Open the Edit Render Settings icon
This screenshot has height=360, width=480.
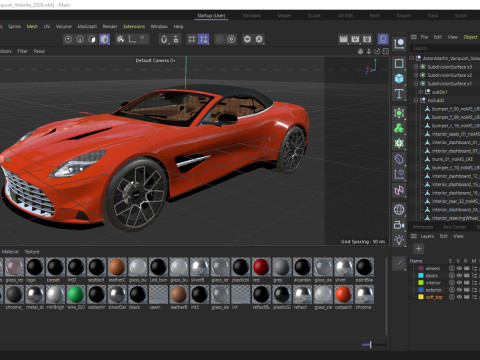tap(367, 39)
